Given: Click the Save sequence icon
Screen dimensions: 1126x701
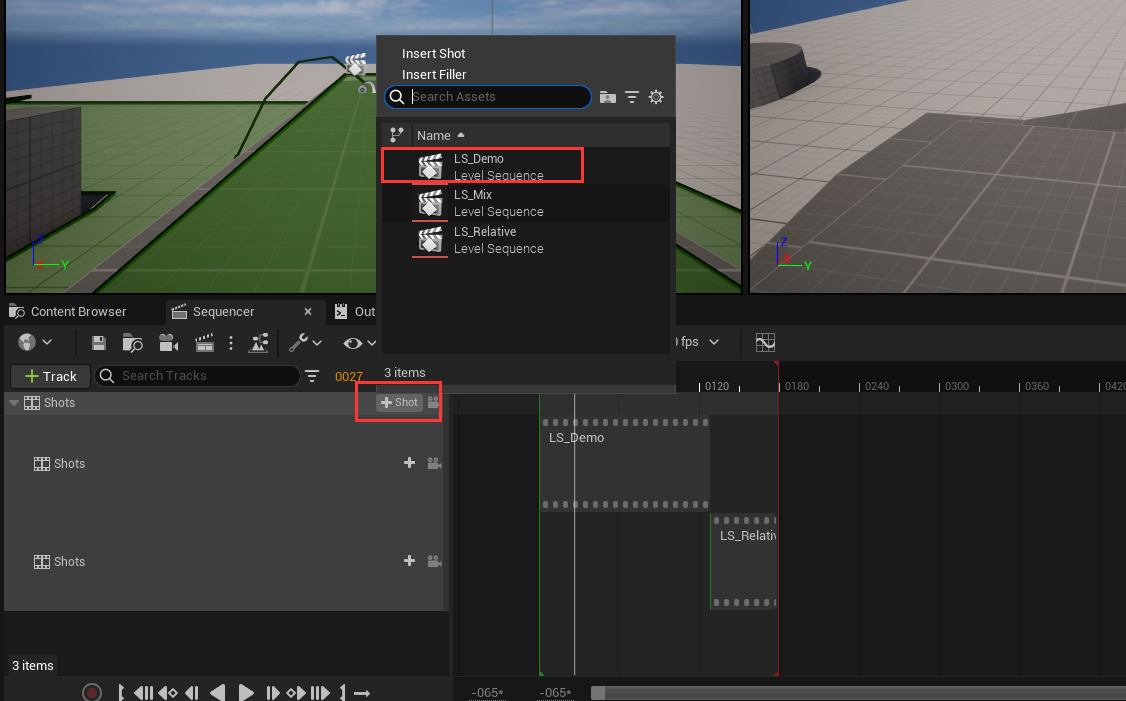Looking at the screenshot, I should tap(99, 343).
